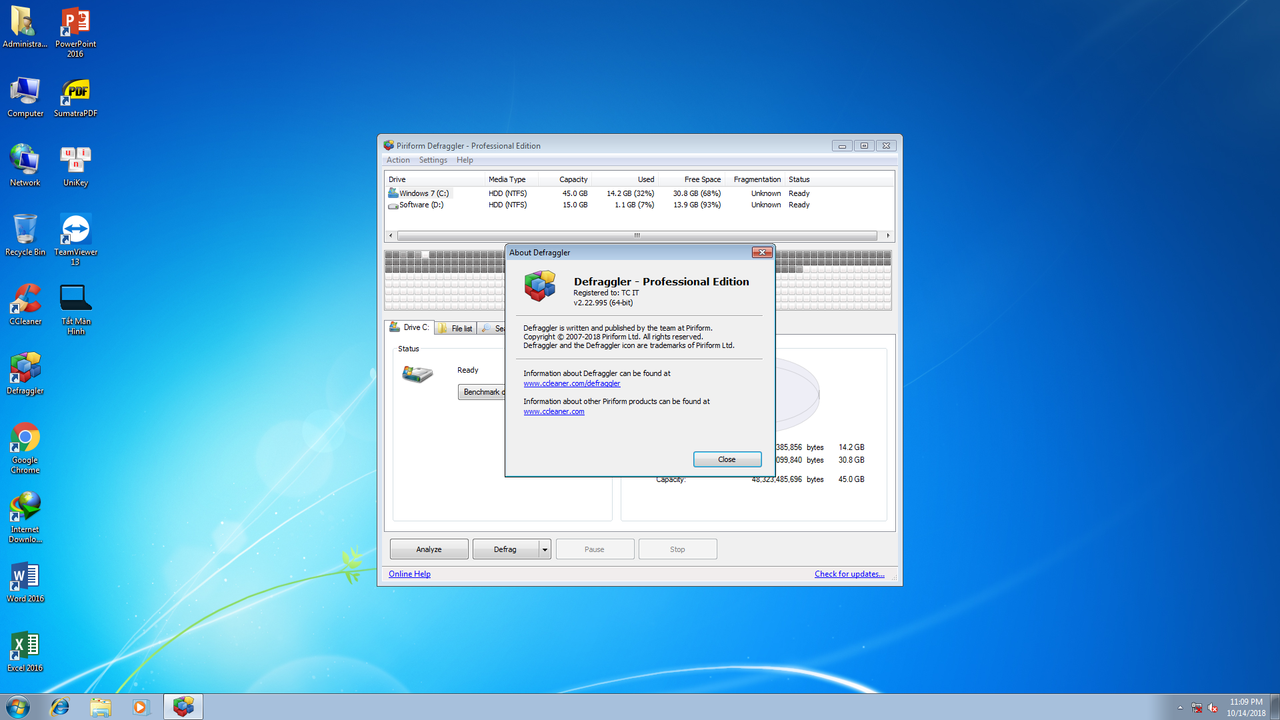Open the Defrag dropdown arrow
Image resolution: width=1280 pixels, height=720 pixels.
click(x=545, y=549)
